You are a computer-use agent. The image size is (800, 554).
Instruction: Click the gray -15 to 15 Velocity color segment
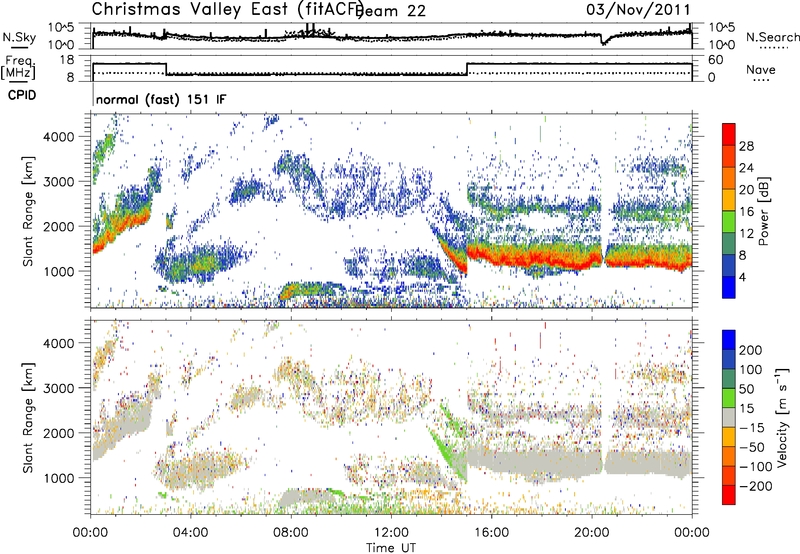tap(729, 418)
